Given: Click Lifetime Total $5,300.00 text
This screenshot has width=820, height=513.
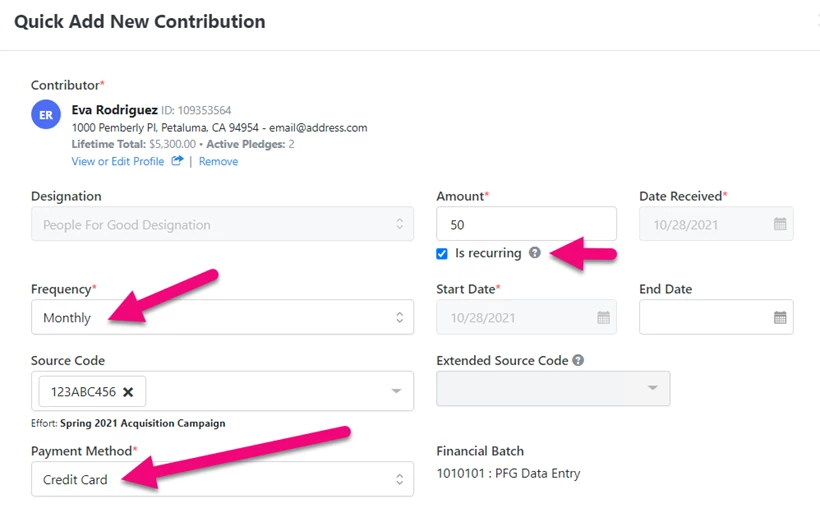Looking at the screenshot, I should tap(134, 144).
